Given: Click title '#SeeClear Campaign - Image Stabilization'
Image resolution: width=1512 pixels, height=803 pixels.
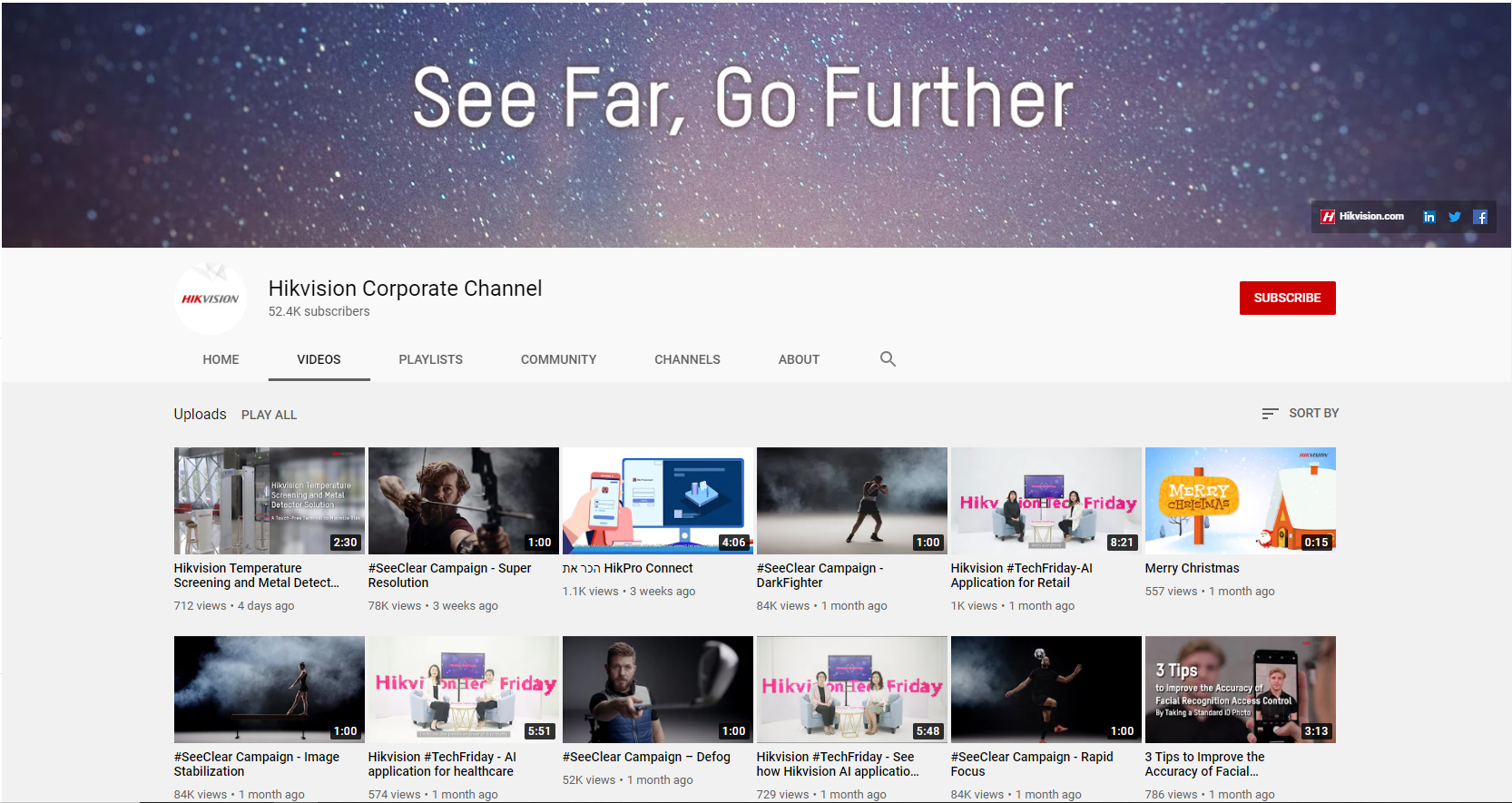Looking at the screenshot, I should [x=257, y=764].
